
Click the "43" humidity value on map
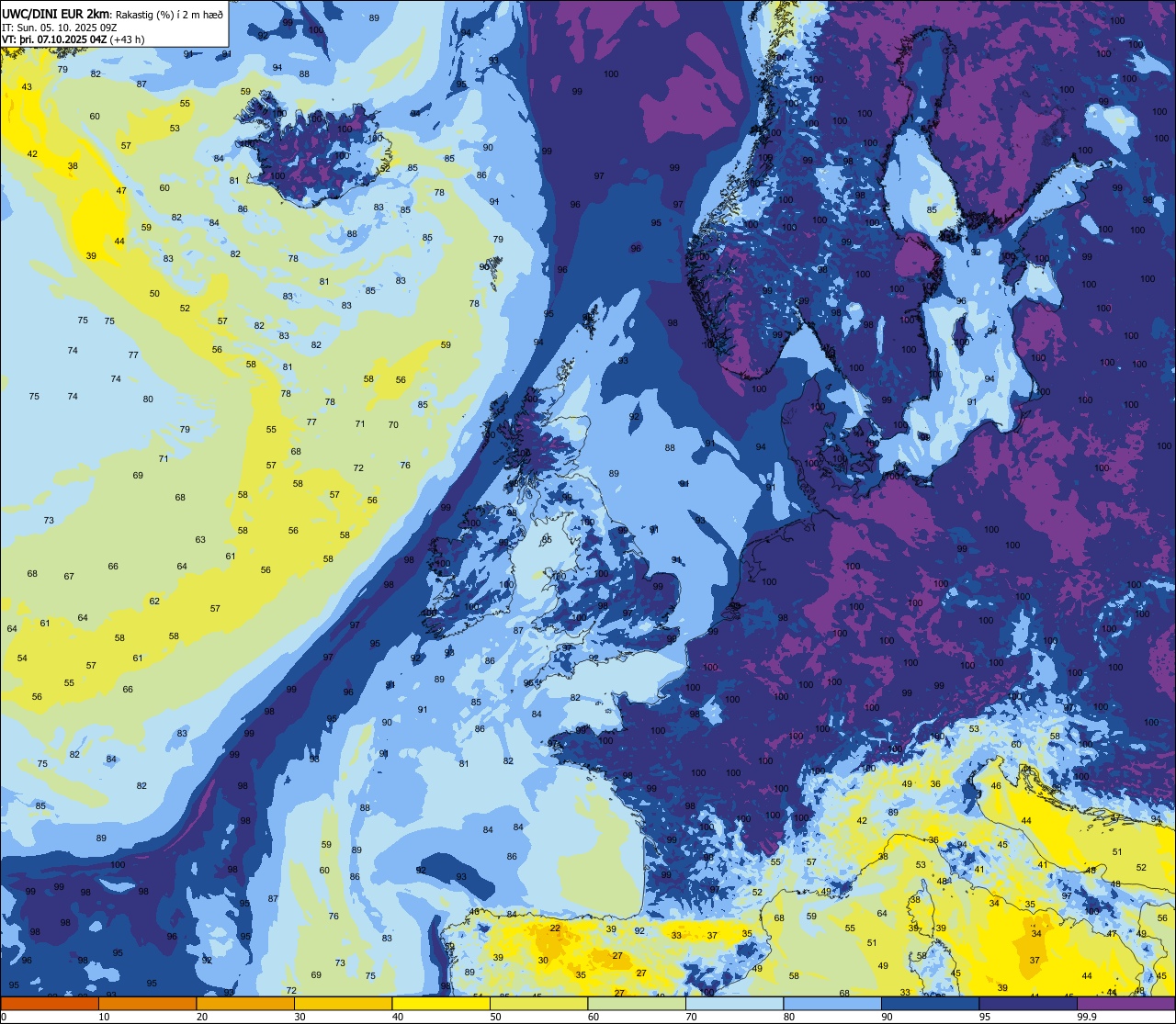coord(27,86)
